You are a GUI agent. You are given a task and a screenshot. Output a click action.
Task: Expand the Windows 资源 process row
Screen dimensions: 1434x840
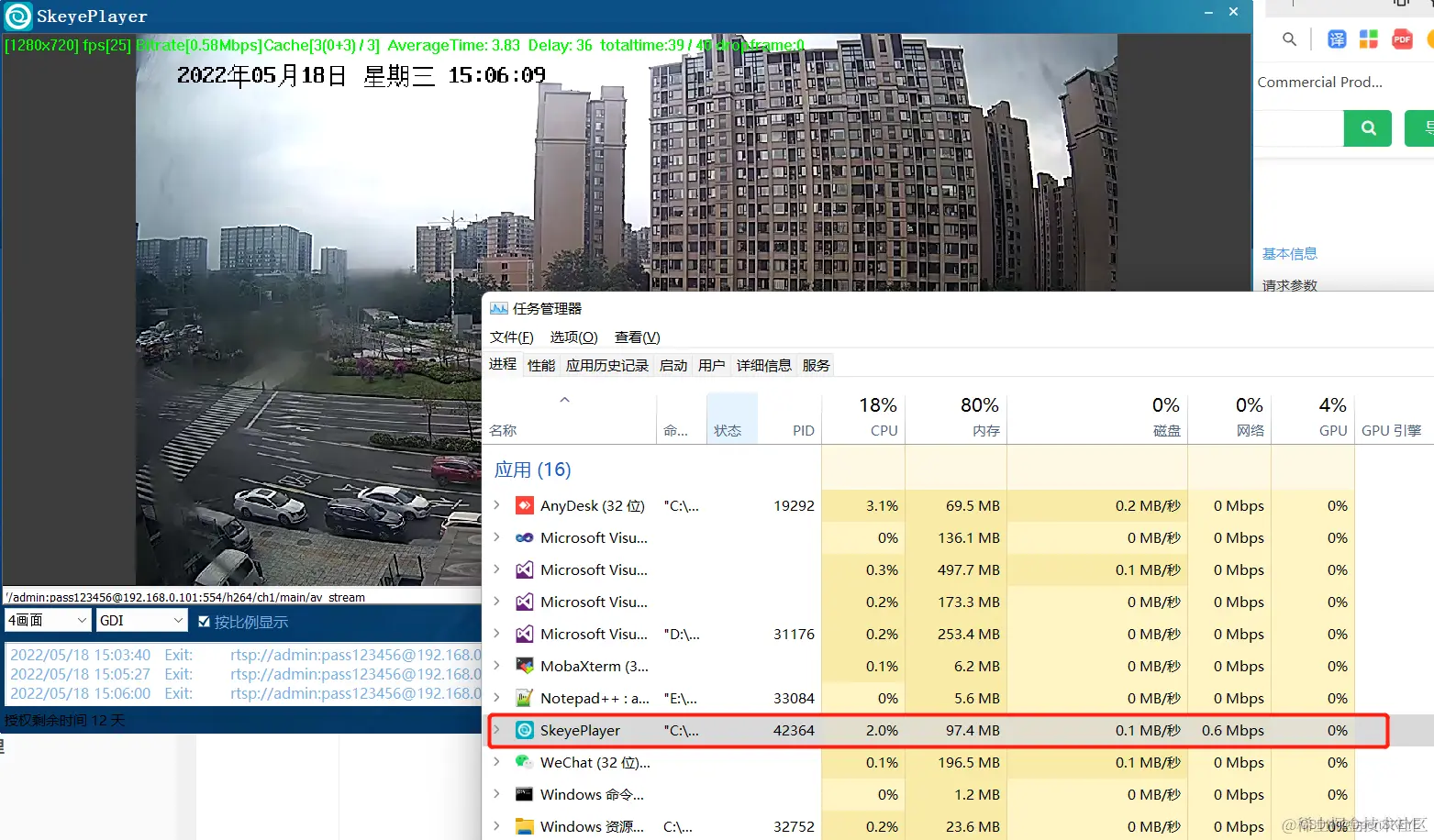[496, 826]
